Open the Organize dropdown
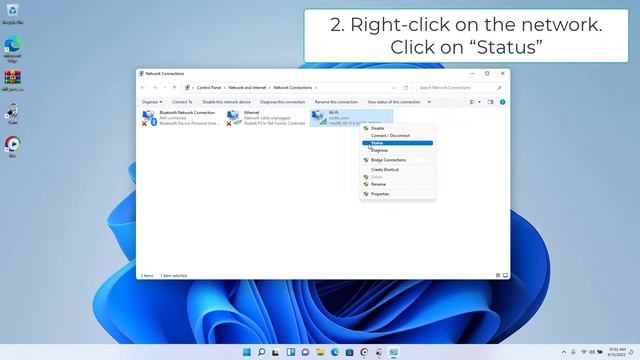The image size is (640, 360). (x=152, y=102)
